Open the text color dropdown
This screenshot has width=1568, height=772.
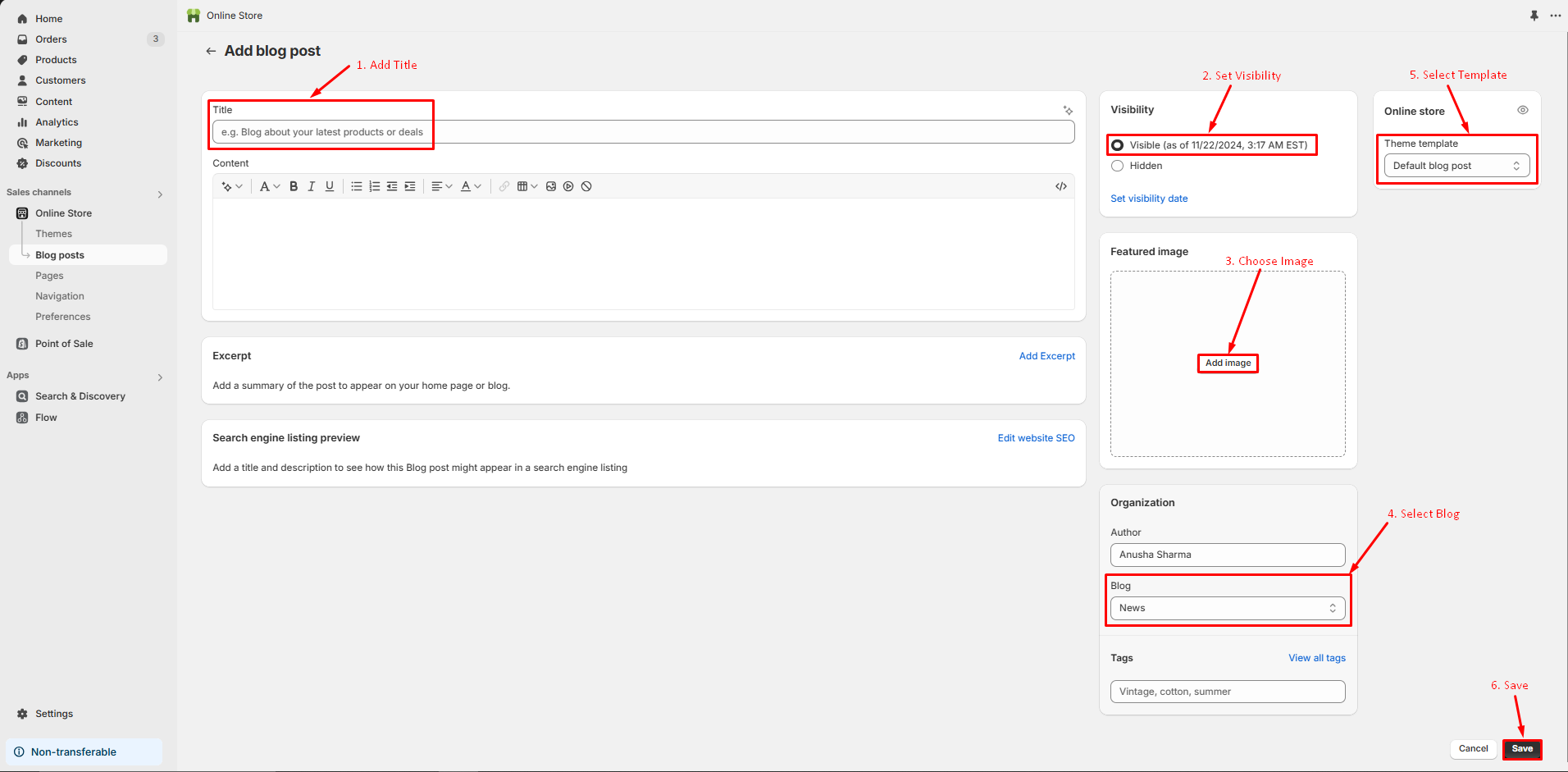(x=471, y=186)
